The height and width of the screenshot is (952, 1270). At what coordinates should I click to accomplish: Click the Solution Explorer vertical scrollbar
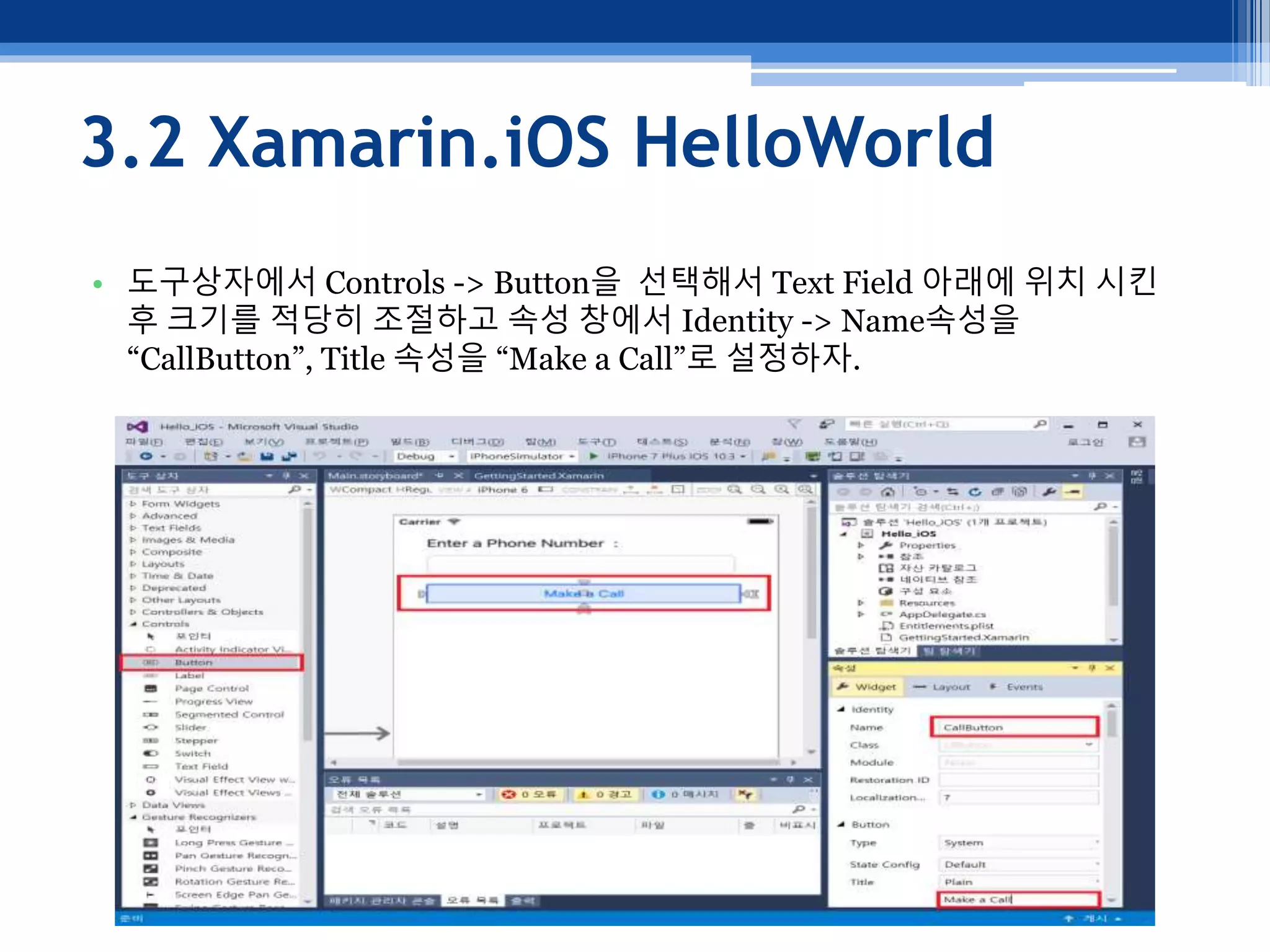(x=1114, y=580)
